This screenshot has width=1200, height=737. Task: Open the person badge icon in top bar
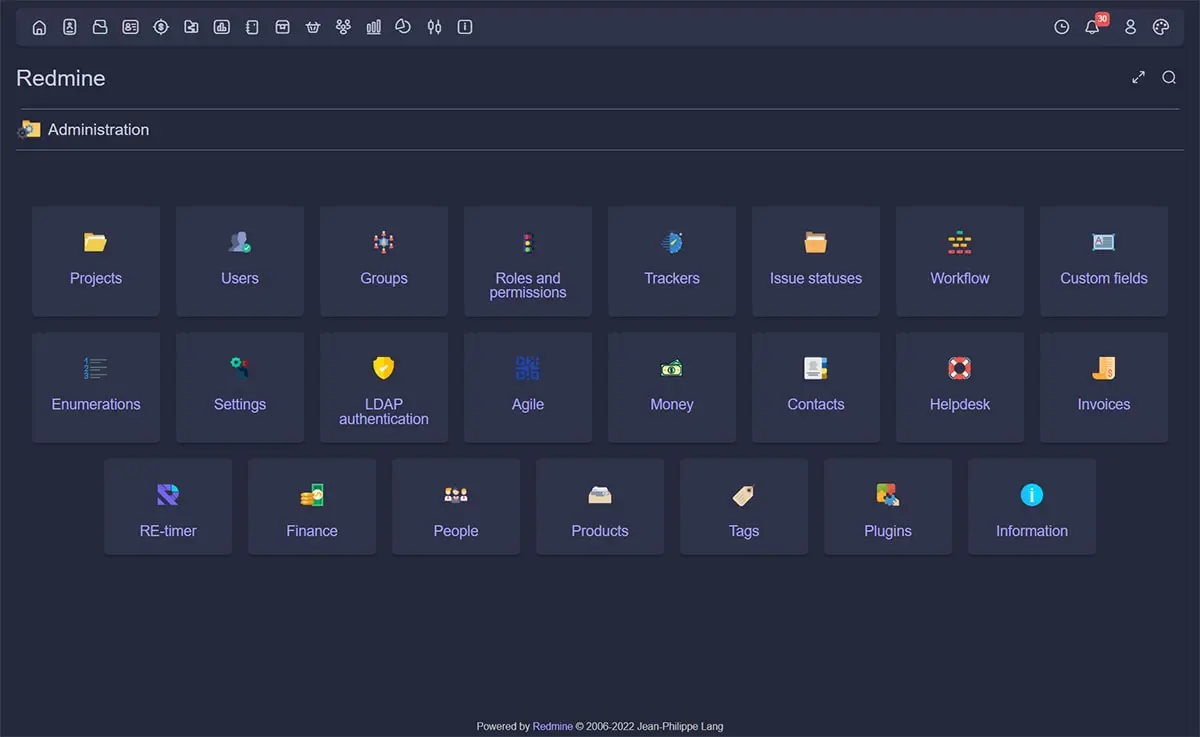69,27
